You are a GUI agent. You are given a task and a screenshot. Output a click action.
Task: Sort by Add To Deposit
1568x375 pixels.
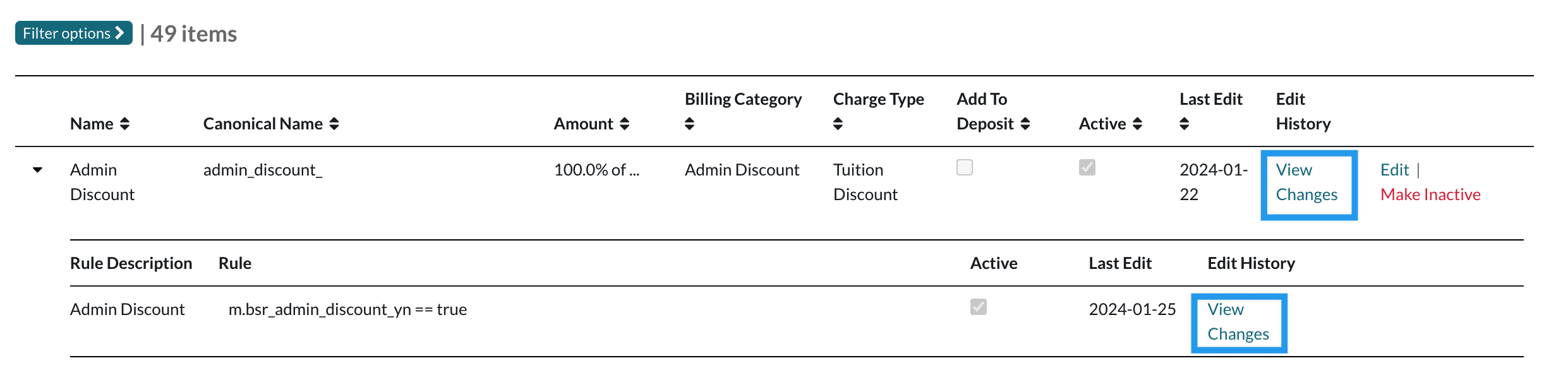[1025, 124]
